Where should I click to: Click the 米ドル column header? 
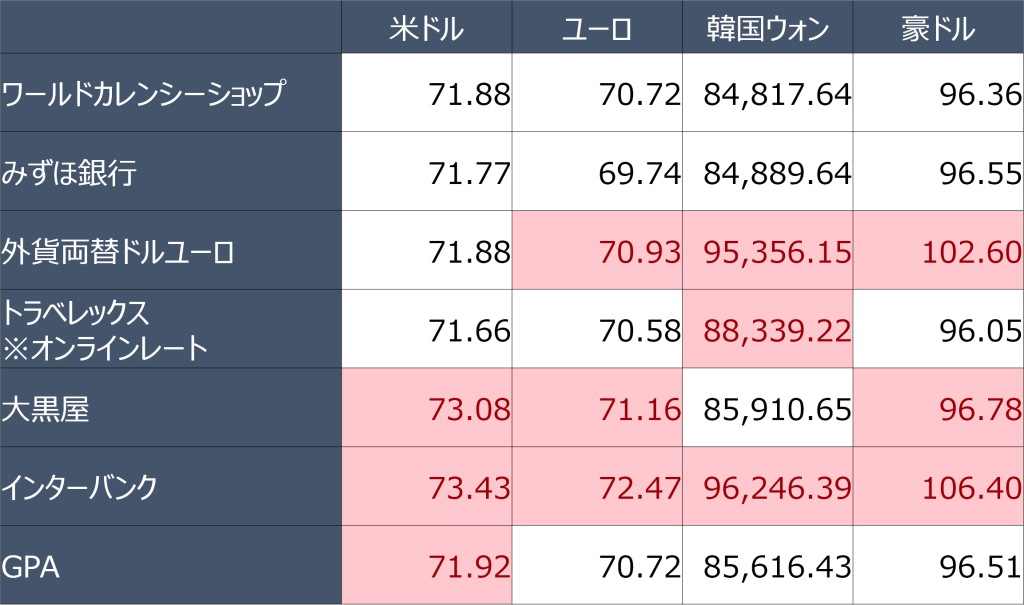tap(426, 27)
